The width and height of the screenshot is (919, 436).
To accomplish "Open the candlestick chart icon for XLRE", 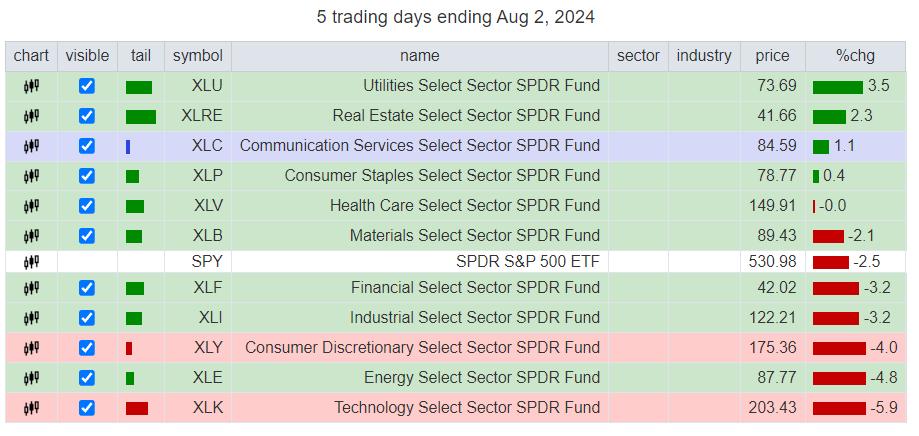I will tap(32, 115).
